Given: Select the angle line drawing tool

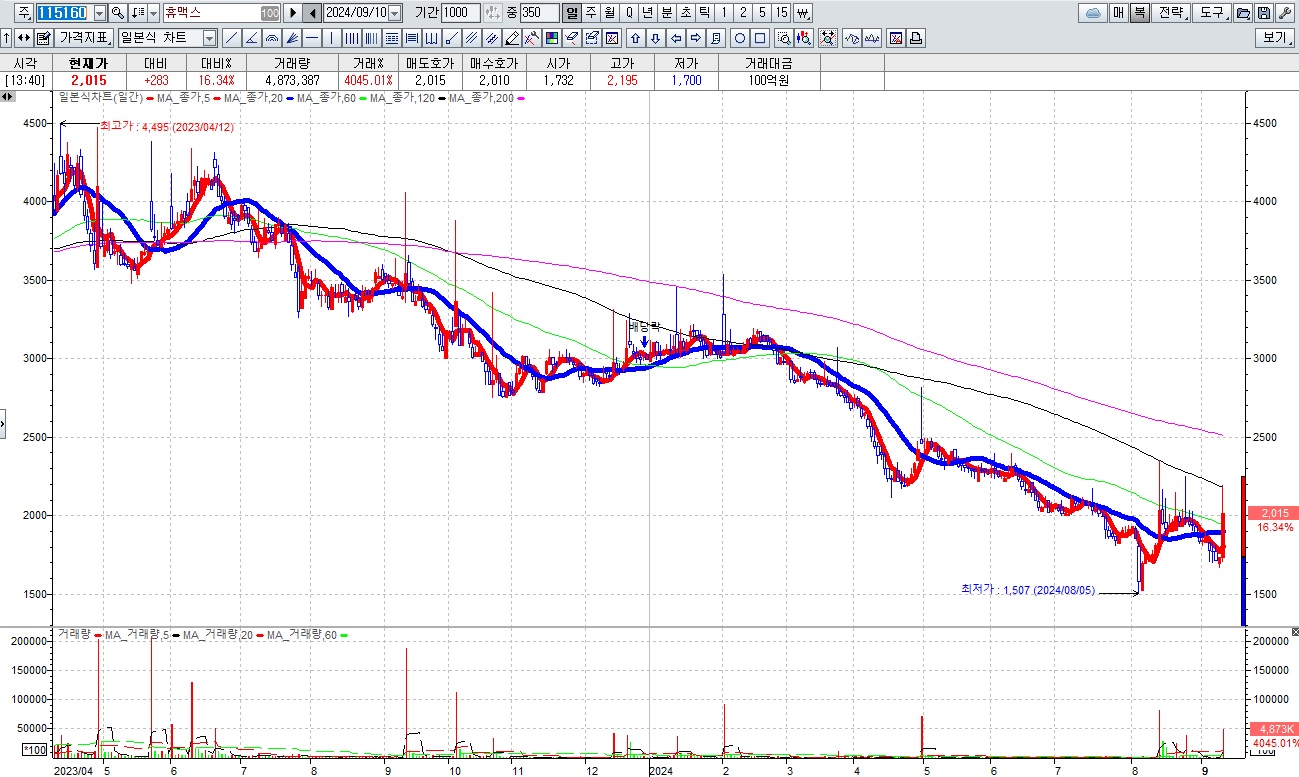Looking at the screenshot, I should pyautogui.click(x=252, y=38).
